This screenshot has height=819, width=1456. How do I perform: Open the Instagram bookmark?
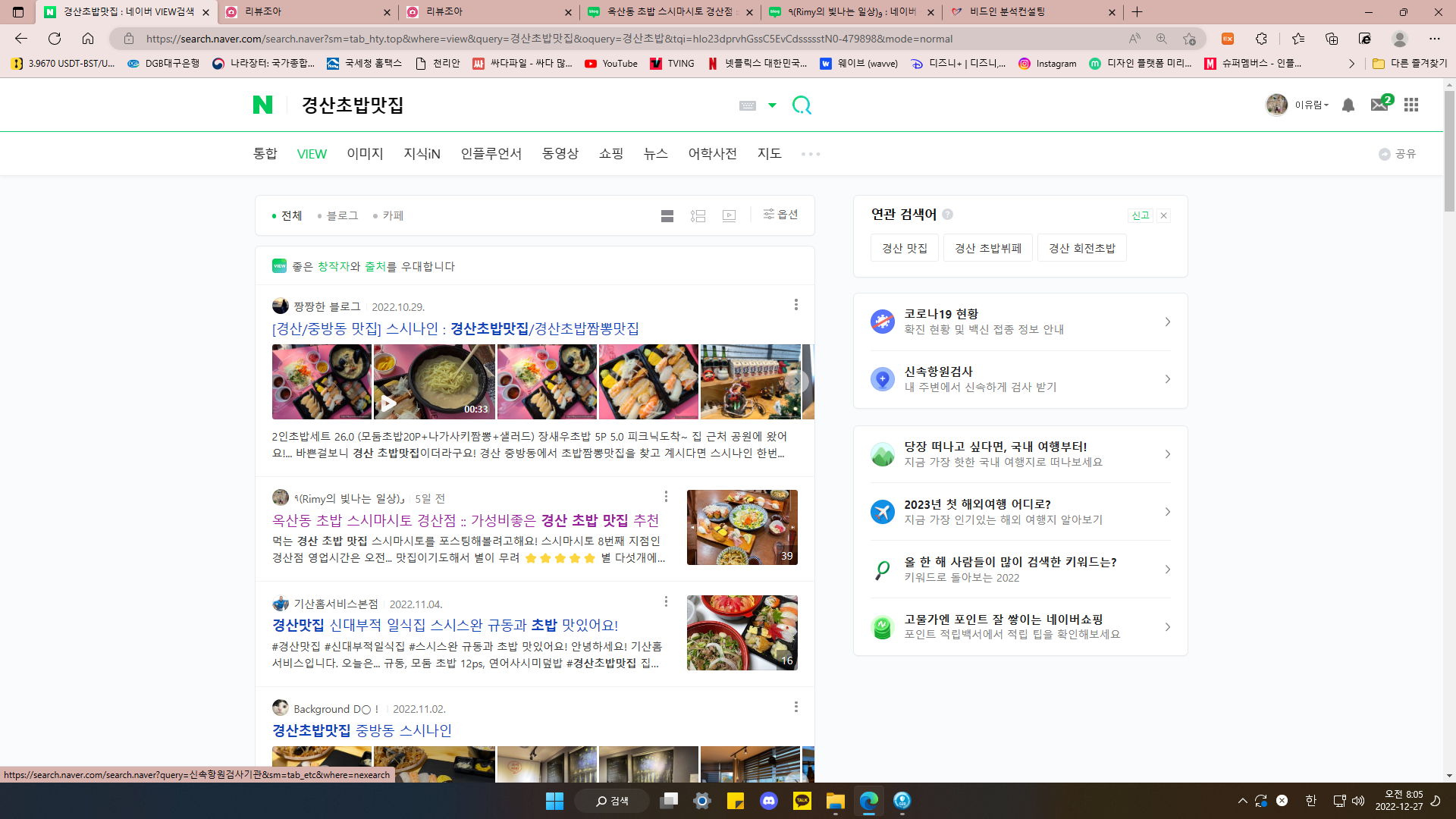1047,64
